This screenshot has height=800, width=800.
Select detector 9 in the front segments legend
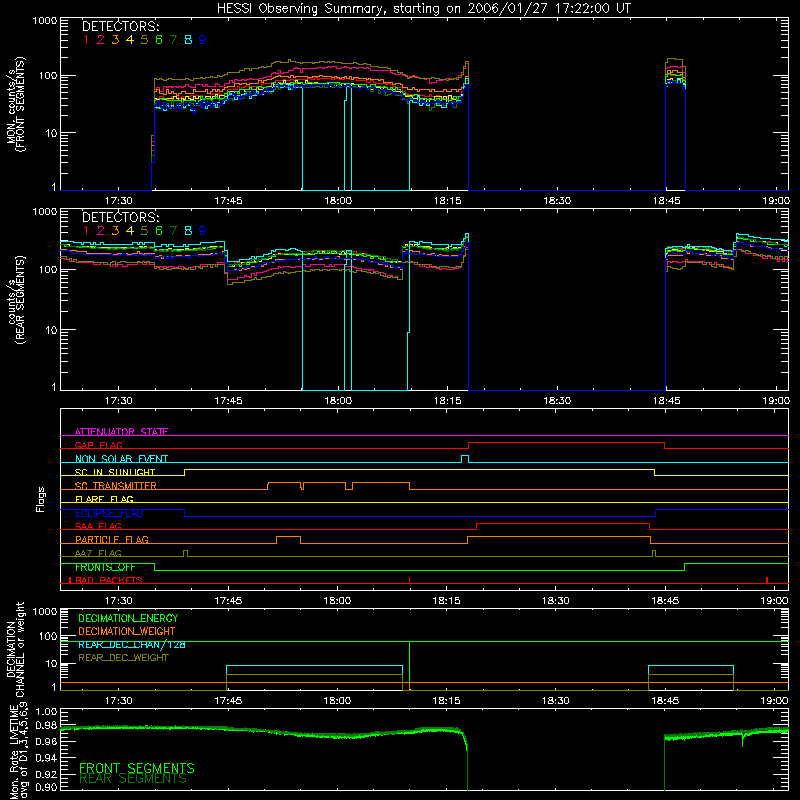[x=203, y=40]
